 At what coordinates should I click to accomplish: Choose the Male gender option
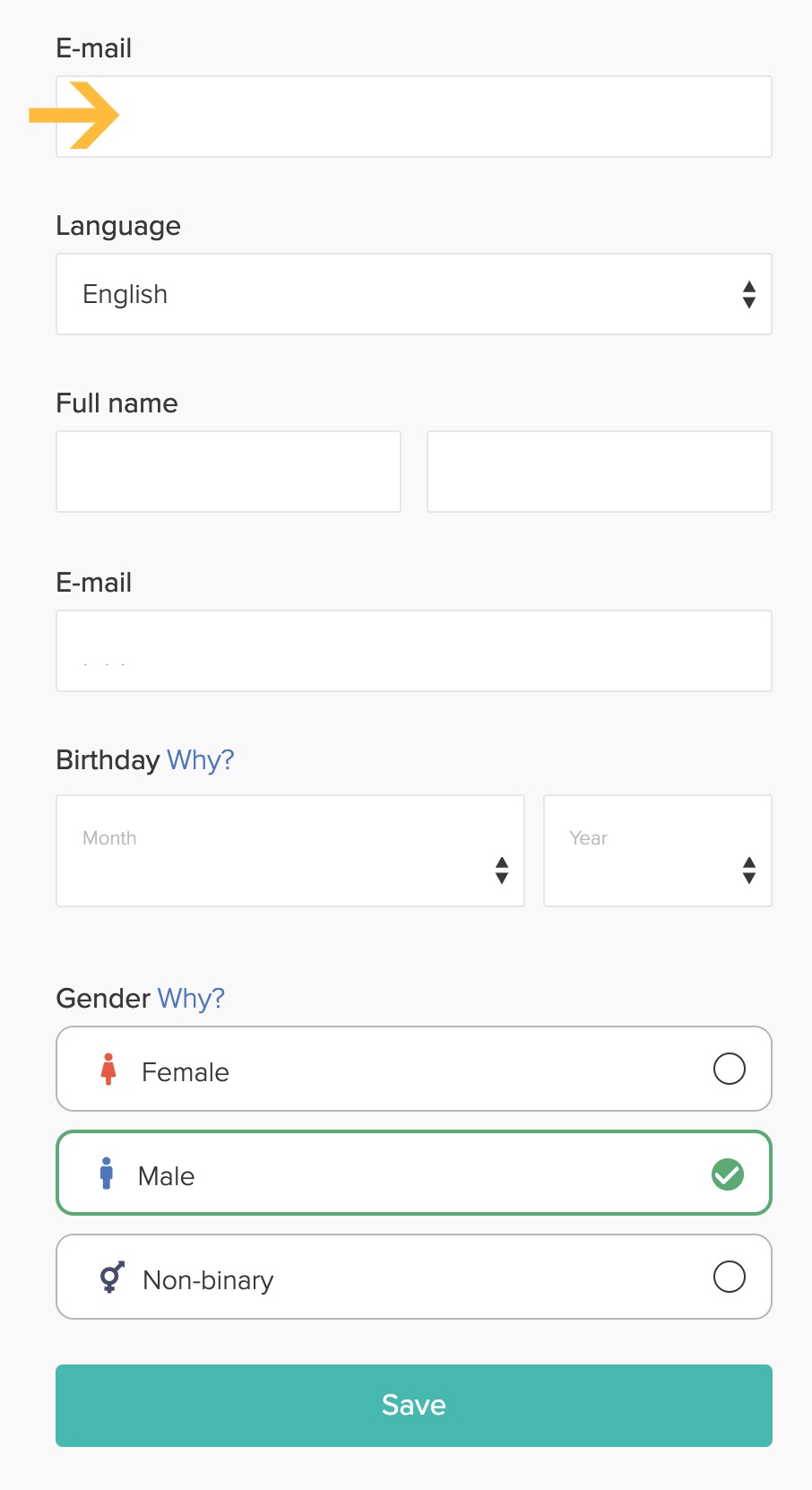click(414, 1174)
